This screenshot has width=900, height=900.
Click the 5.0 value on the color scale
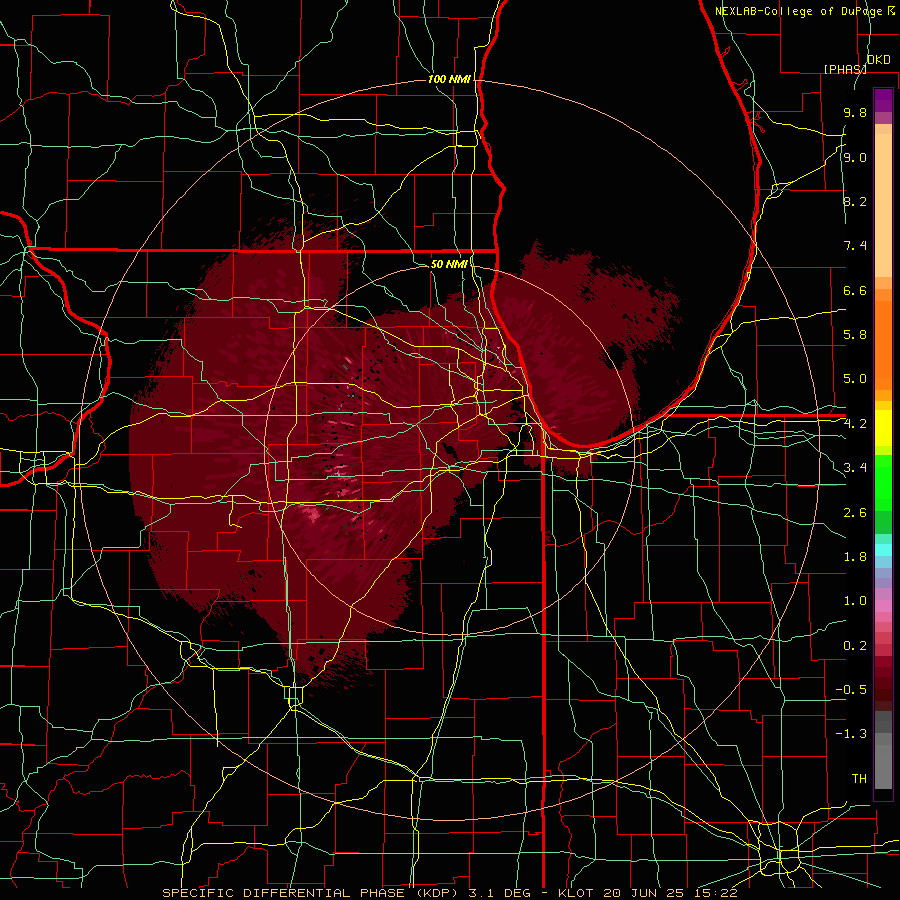tap(855, 379)
